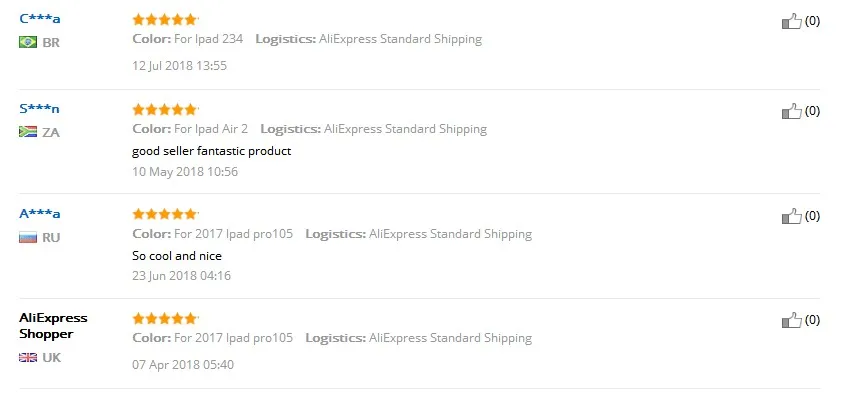Click date 10 May 2018 10:56
848x395 pixels.
point(185,172)
